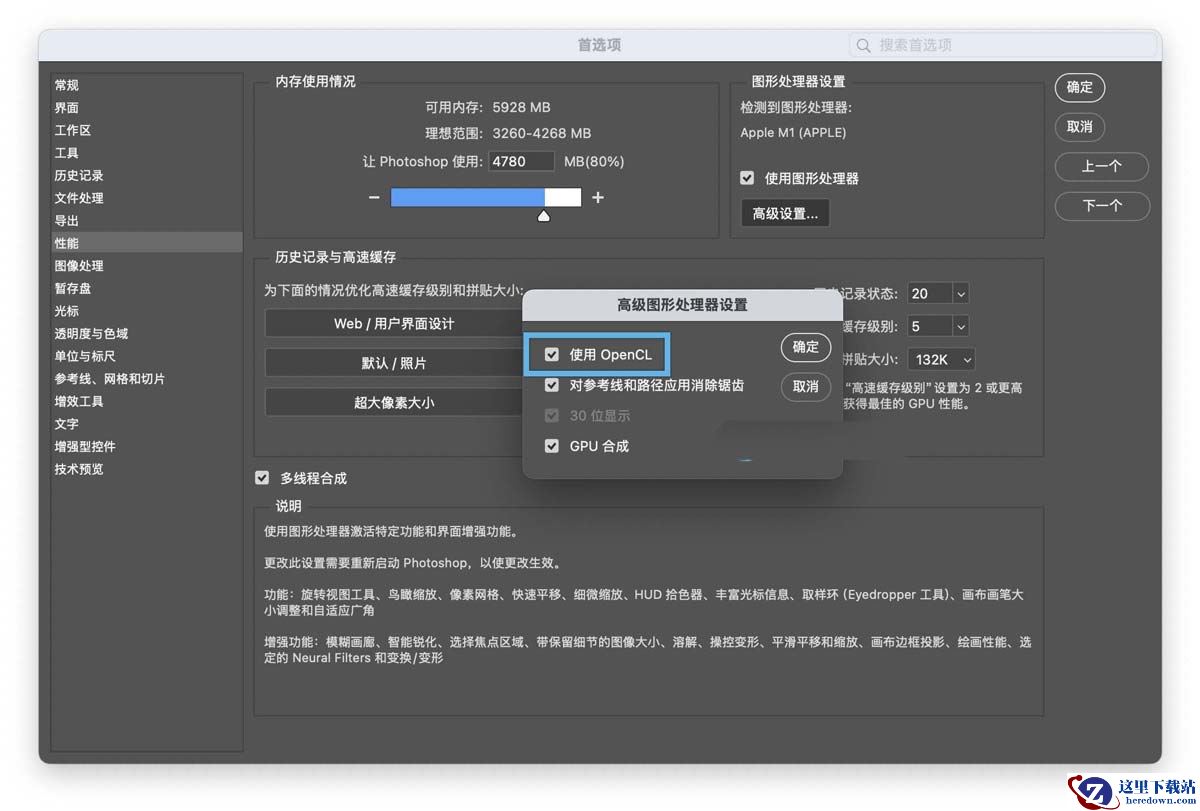The width and height of the screenshot is (1200, 811).
Task: Open the tile size dropdown showing 132K
Action: click(x=941, y=359)
